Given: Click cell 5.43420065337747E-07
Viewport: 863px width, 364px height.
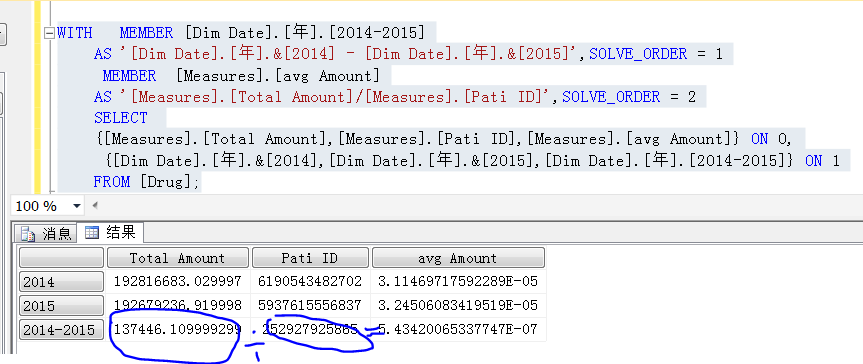Looking at the screenshot, I should [458, 329].
